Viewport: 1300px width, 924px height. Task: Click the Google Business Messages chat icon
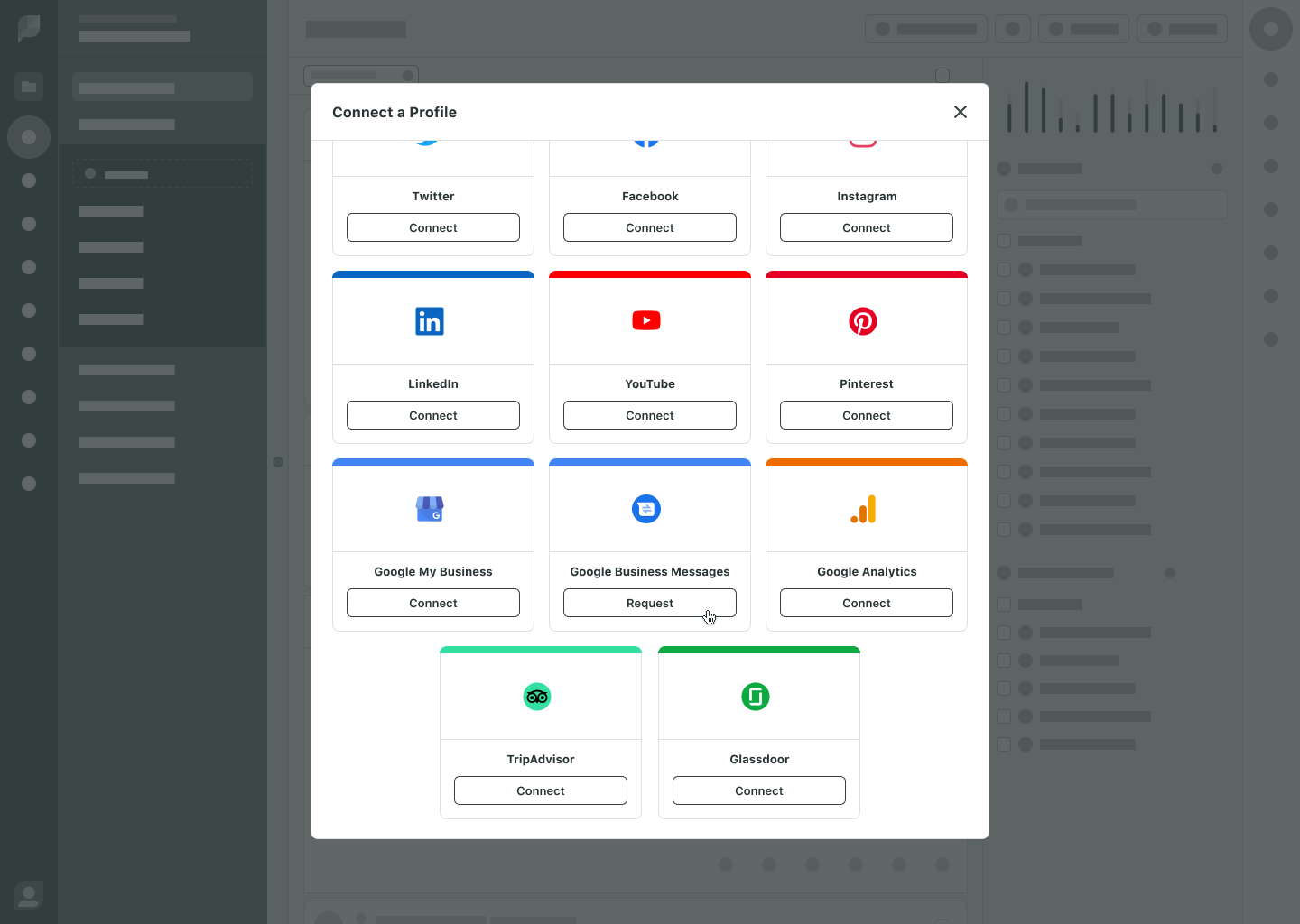[646, 509]
